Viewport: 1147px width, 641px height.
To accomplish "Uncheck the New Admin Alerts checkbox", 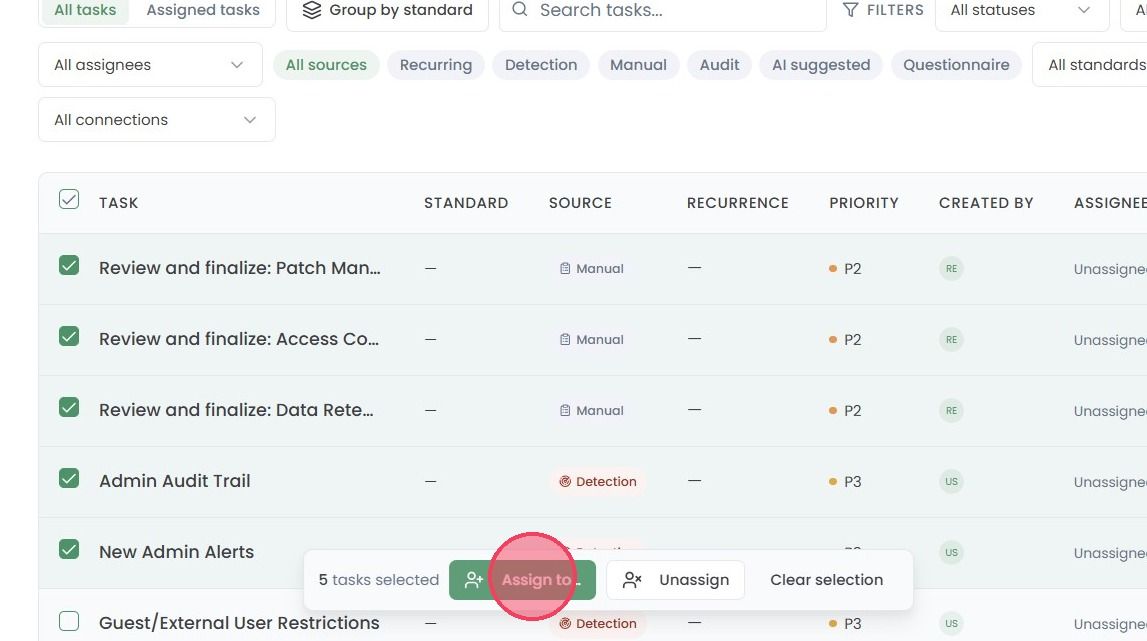I will pyautogui.click(x=69, y=549).
